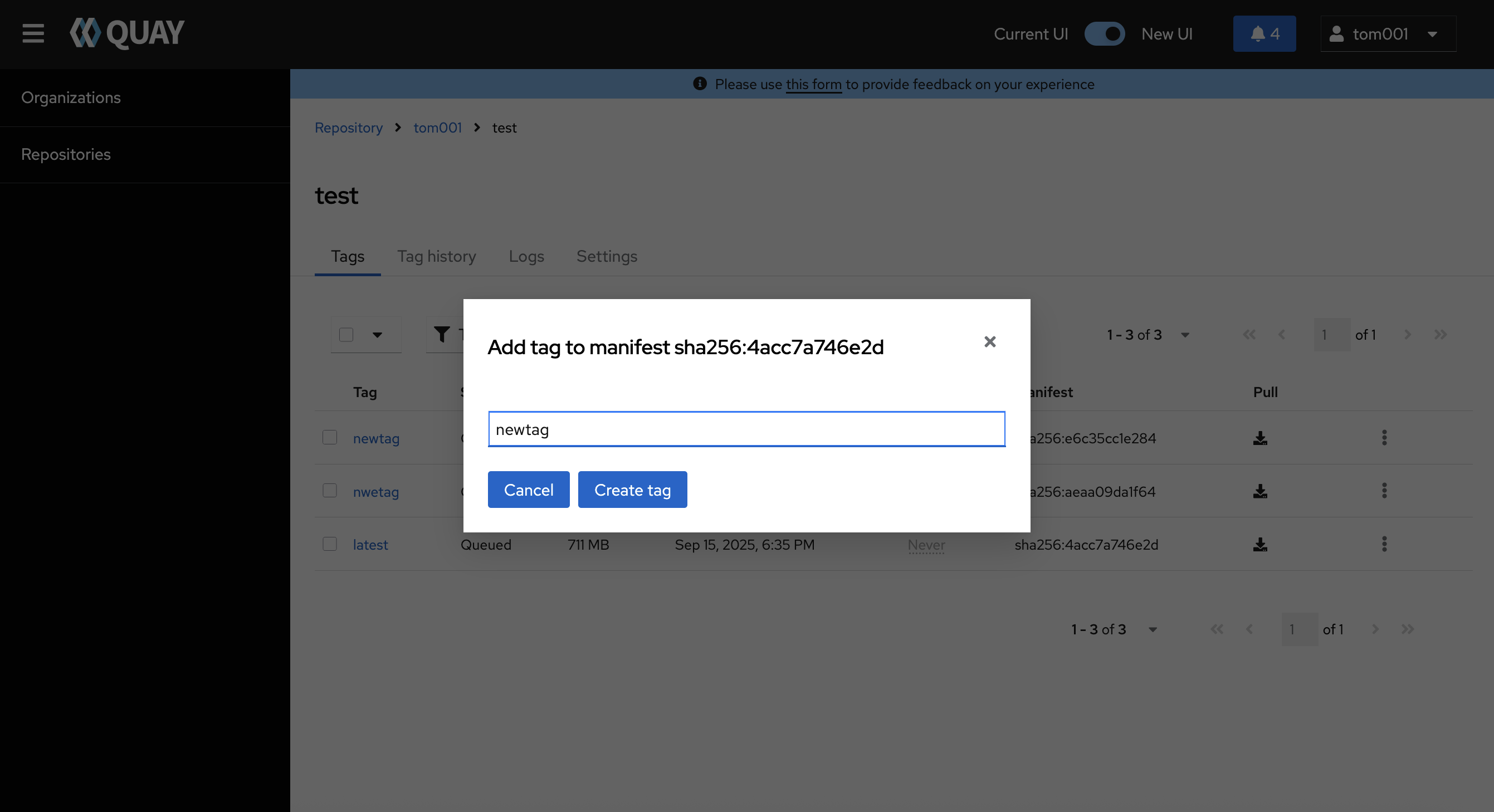Click the Quay logo
The height and width of the screenshot is (812, 1494).
tap(127, 33)
